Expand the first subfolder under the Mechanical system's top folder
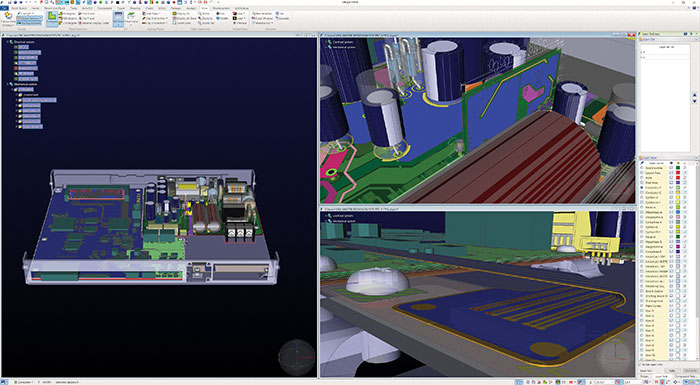 (17, 95)
